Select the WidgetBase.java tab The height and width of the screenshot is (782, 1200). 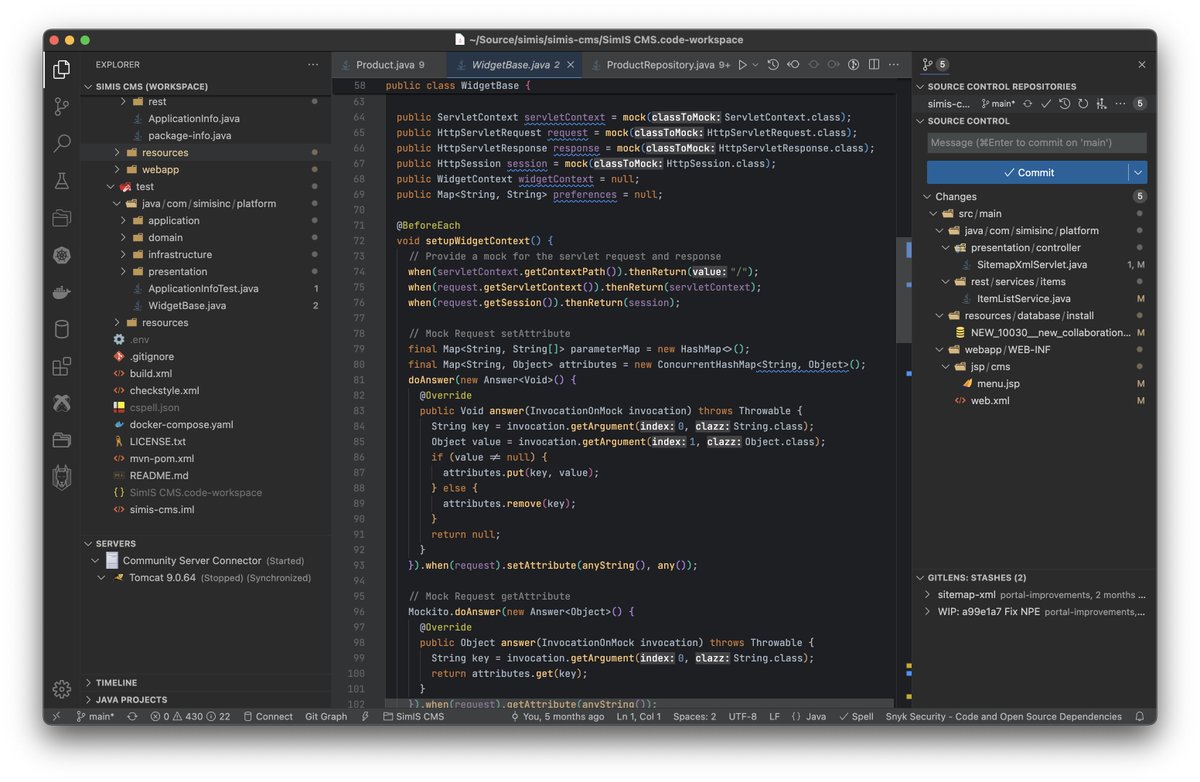coord(514,65)
